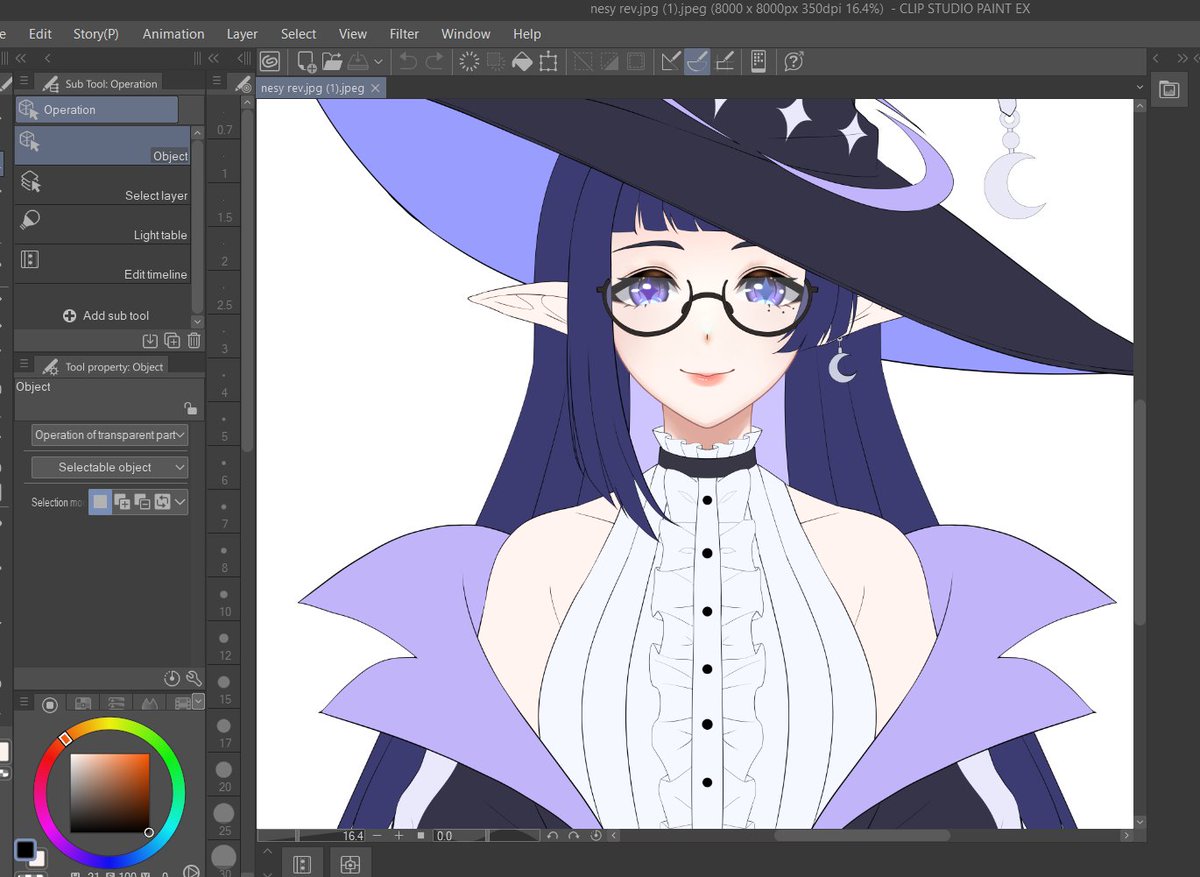Open the Help menu

[527, 33]
